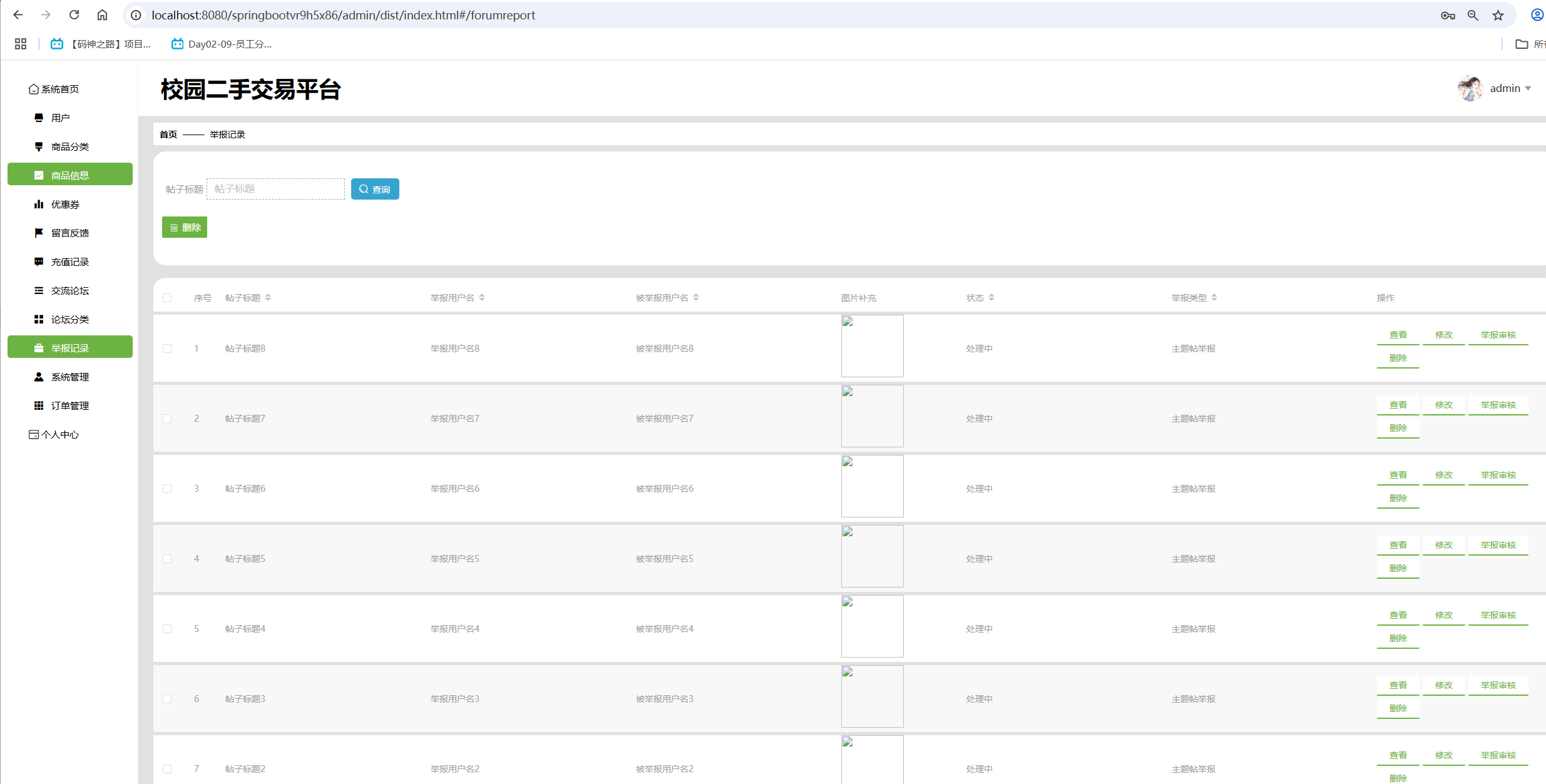Viewport: 1546px width, 784px height.
Task: Open 交流论坛 in the sidebar menu
Action: [69, 290]
